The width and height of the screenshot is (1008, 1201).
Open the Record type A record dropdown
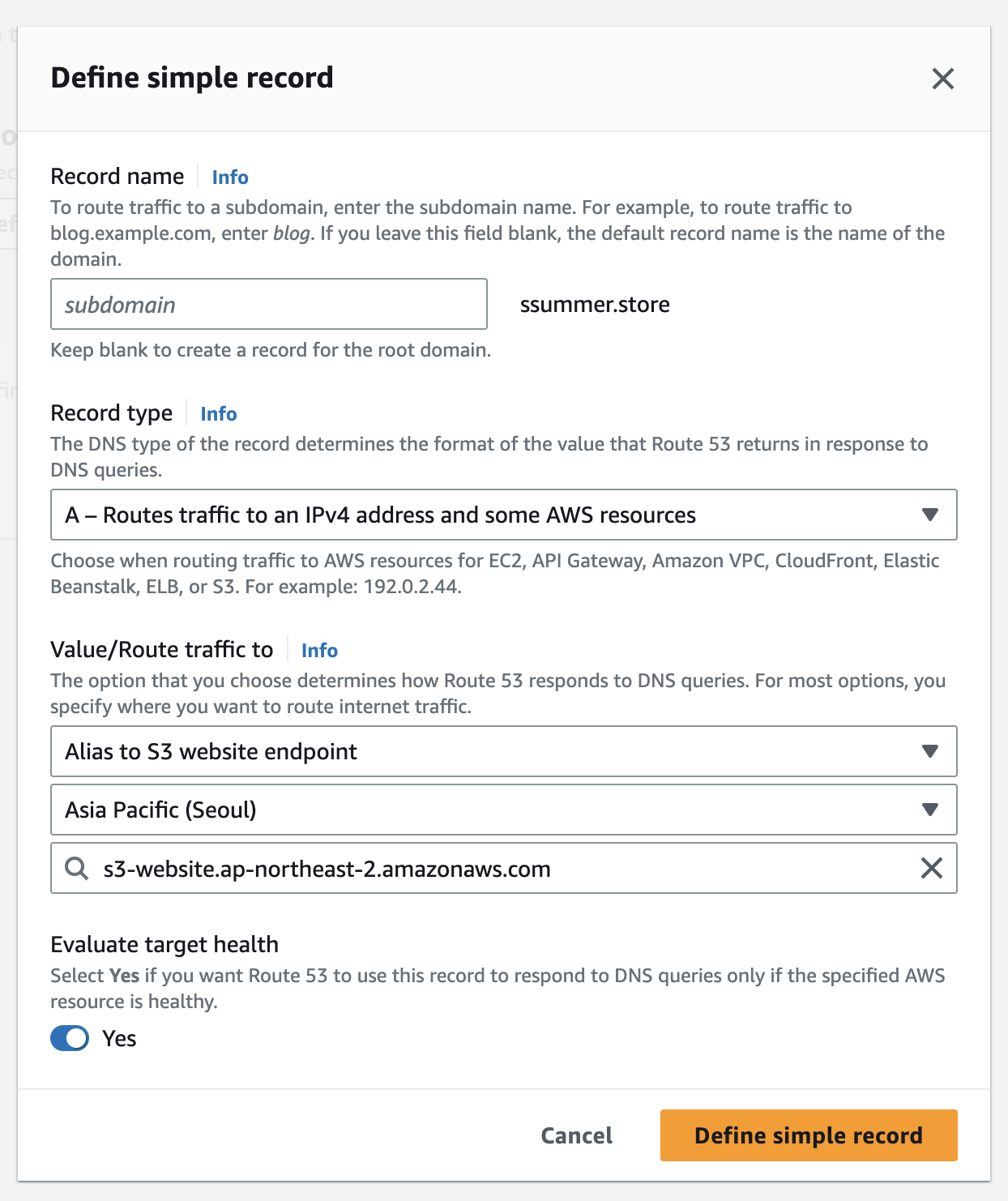[x=486, y=515]
